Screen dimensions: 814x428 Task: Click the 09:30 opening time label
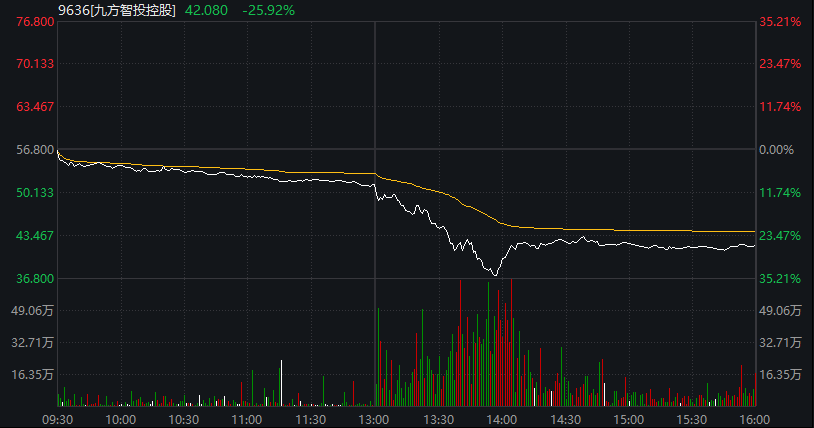[57, 418]
